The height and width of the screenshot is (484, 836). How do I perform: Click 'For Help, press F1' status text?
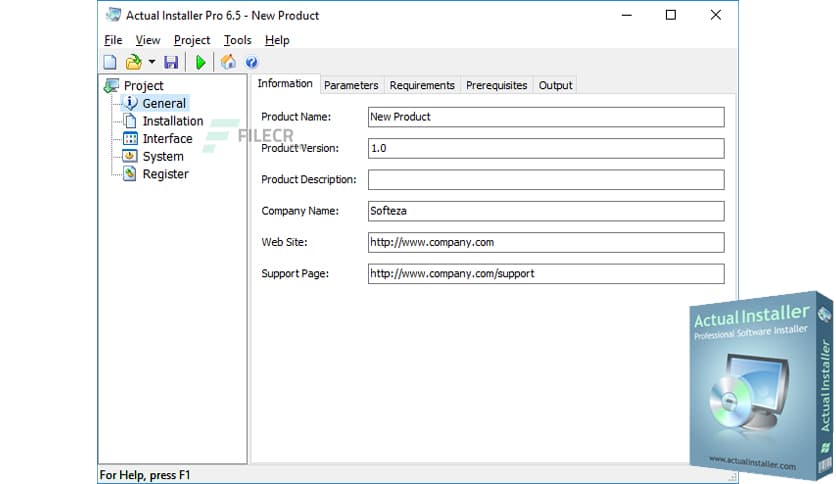click(x=144, y=474)
